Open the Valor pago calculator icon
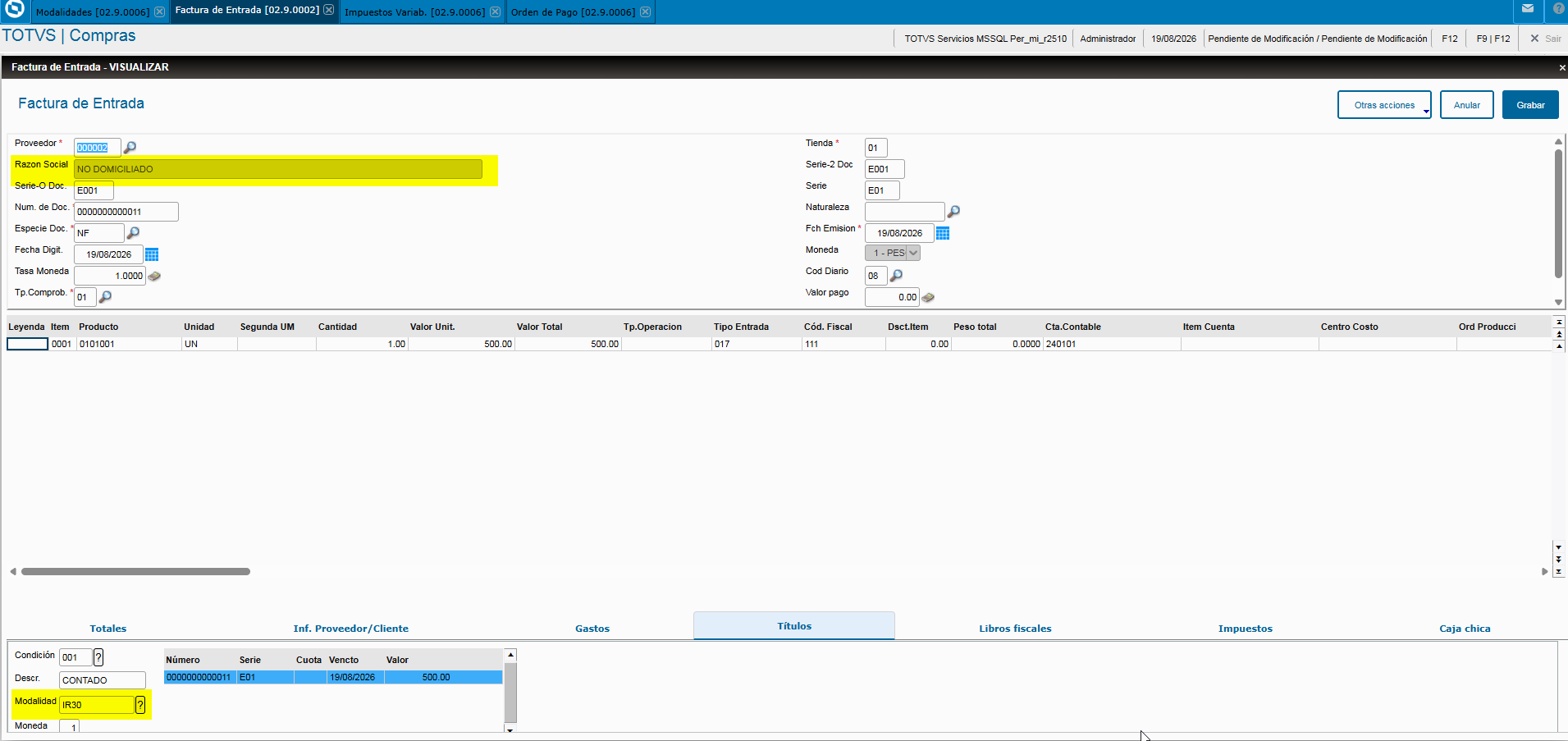This screenshot has height=741, width=1568. pyautogui.click(x=928, y=298)
